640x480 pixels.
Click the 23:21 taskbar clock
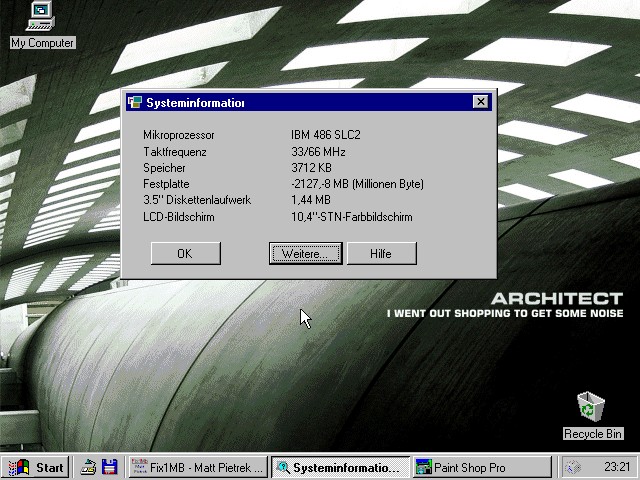tap(617, 467)
